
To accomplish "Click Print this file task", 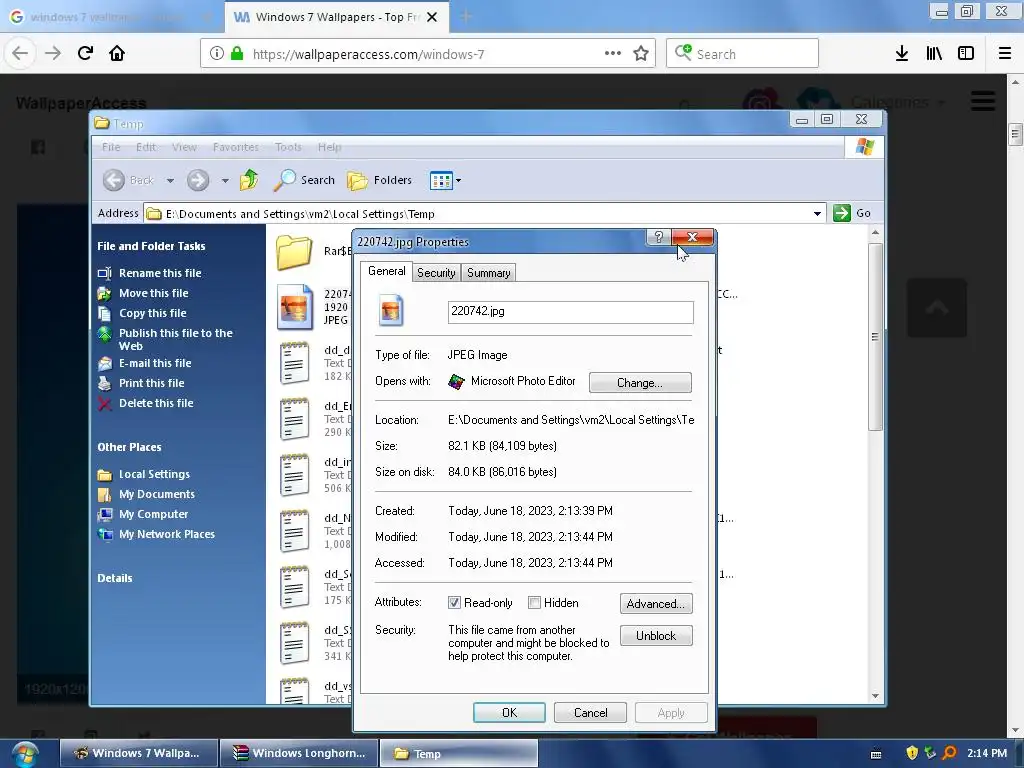I will 152,383.
